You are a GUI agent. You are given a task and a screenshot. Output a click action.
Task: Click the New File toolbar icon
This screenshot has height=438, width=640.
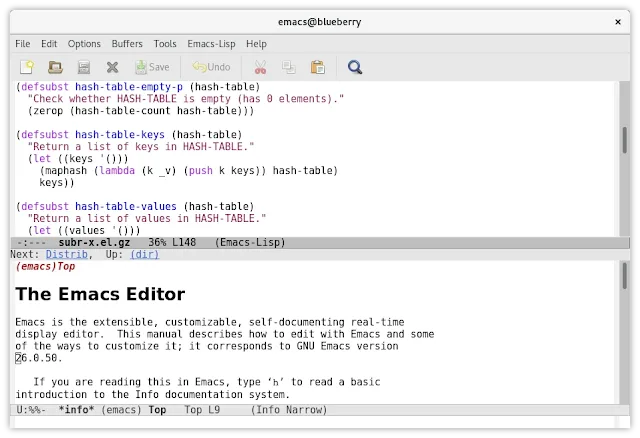(27, 67)
